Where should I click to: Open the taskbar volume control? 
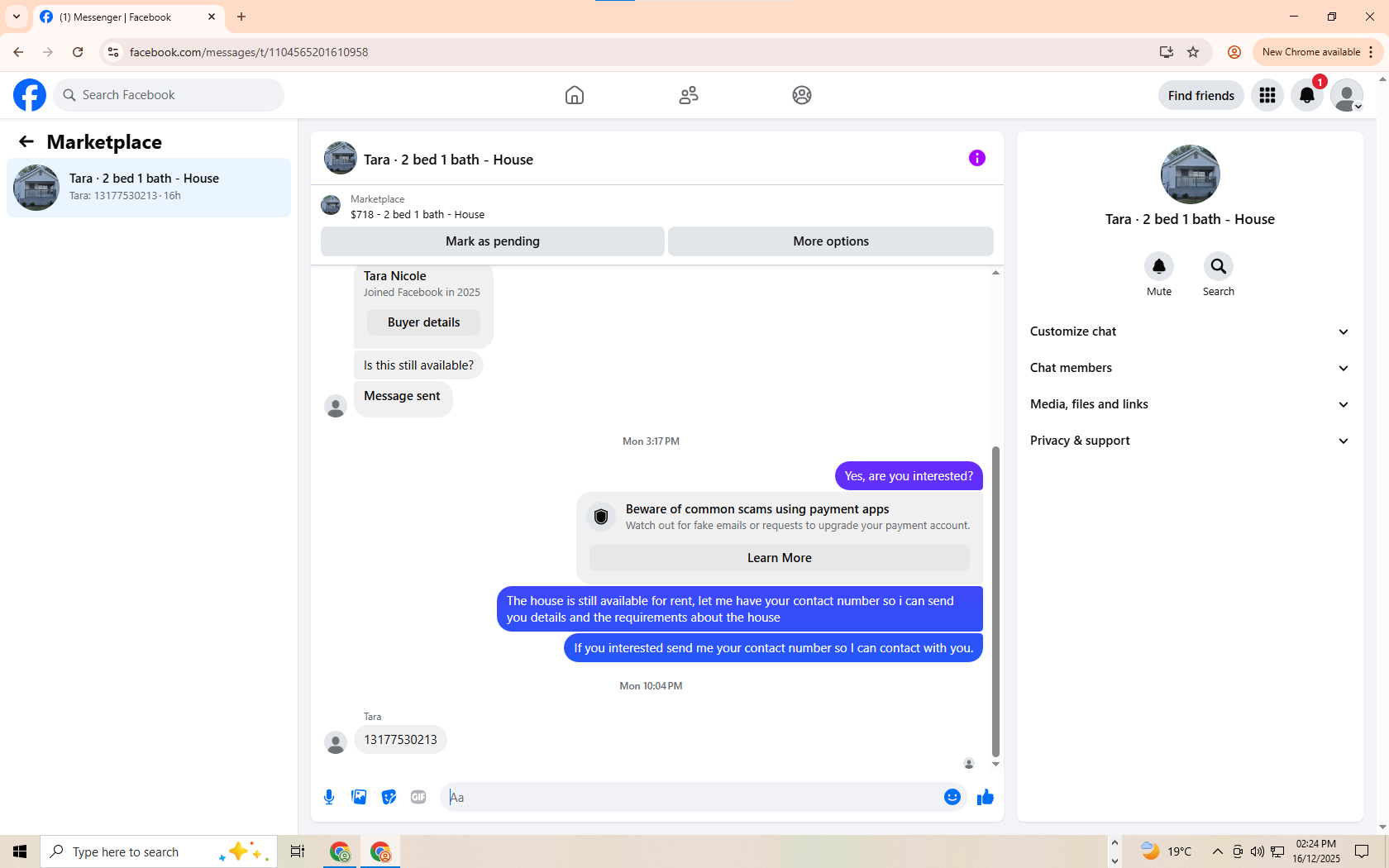pos(1258,851)
